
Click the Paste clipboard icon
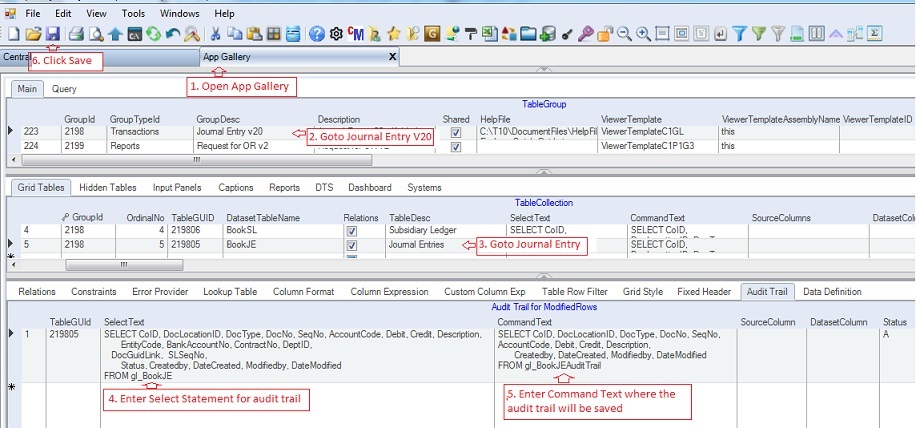pos(254,34)
